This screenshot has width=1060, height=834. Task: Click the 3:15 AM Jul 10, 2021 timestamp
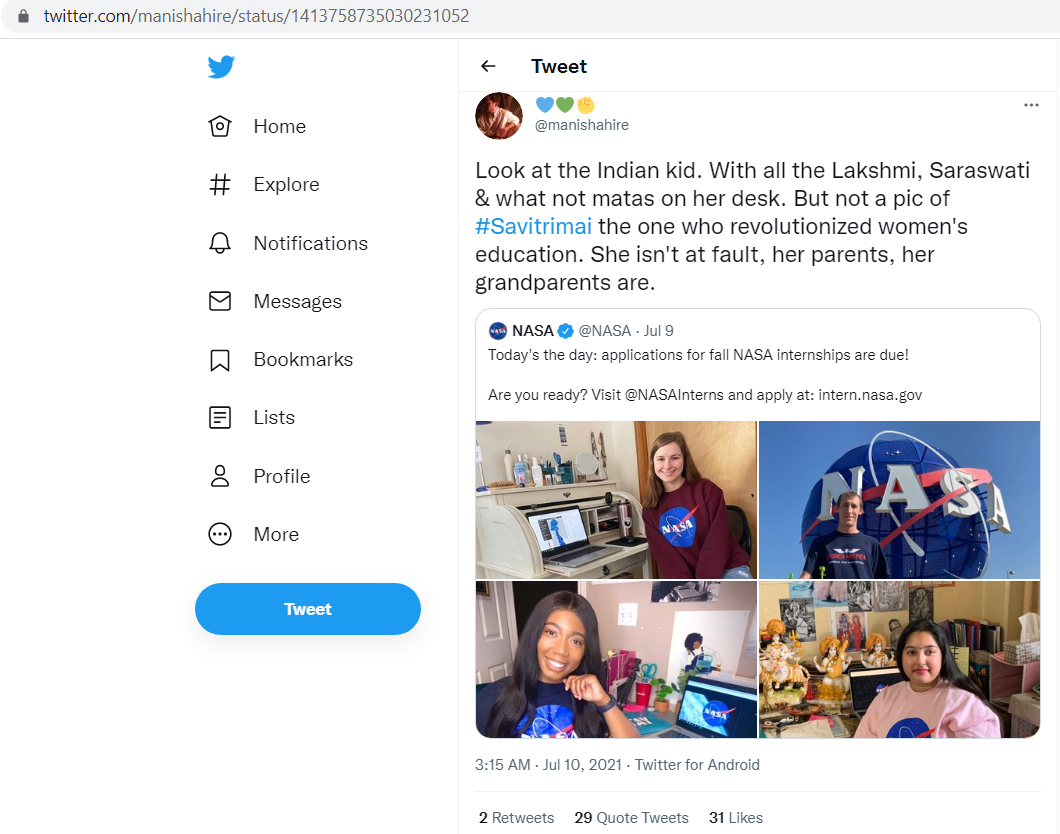coord(548,764)
